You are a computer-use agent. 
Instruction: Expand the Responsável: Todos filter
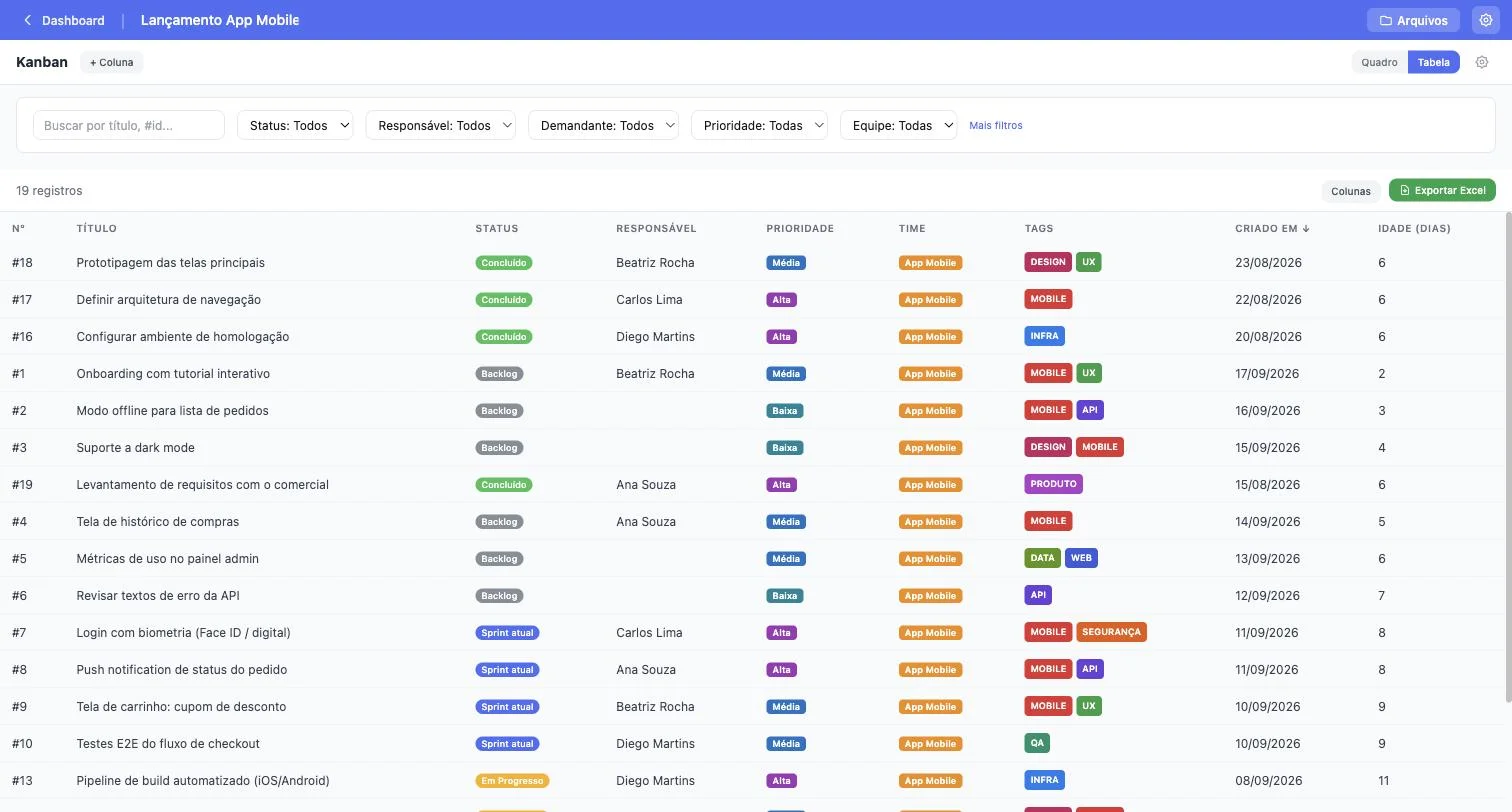[440, 125]
